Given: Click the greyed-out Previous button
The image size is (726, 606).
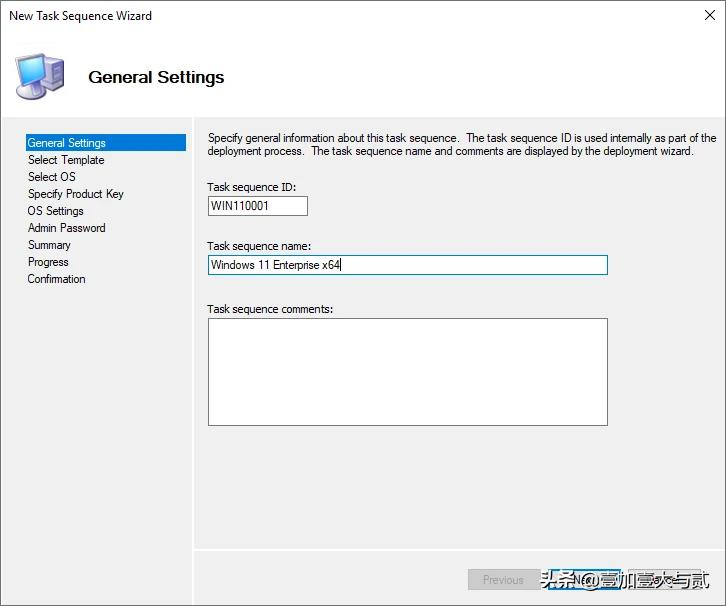Looking at the screenshot, I should [x=503, y=580].
